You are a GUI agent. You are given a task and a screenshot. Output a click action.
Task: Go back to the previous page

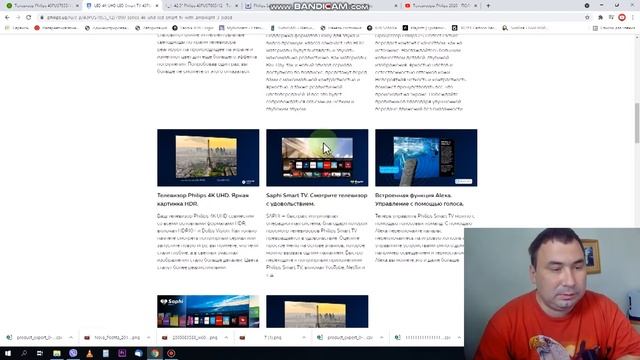click(7, 18)
